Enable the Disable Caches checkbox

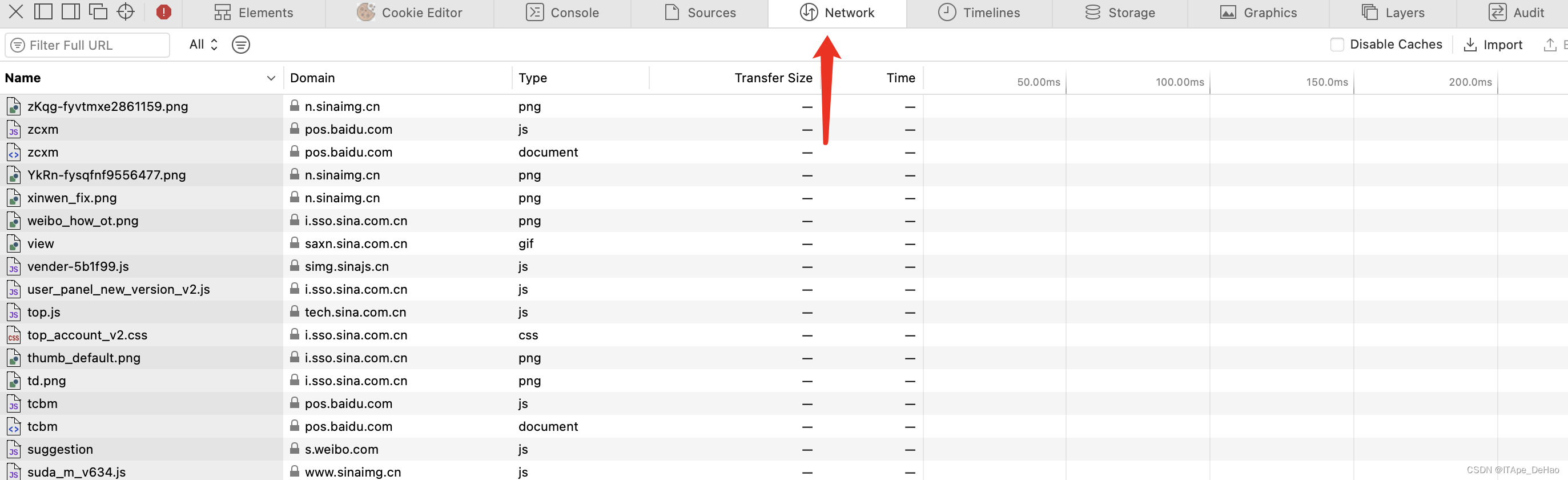coord(1337,45)
